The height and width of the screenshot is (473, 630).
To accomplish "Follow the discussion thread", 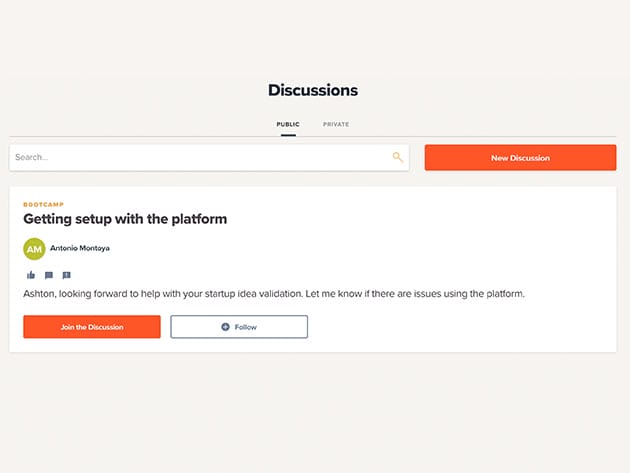I will [x=239, y=327].
